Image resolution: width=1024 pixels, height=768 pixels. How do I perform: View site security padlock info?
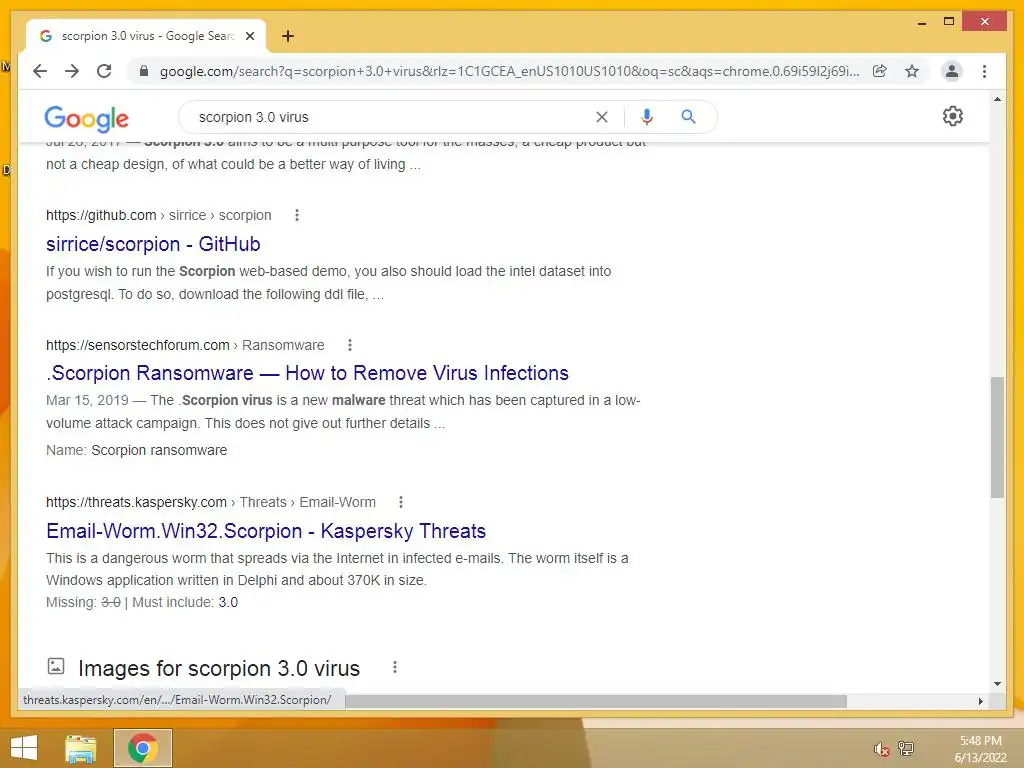point(144,71)
